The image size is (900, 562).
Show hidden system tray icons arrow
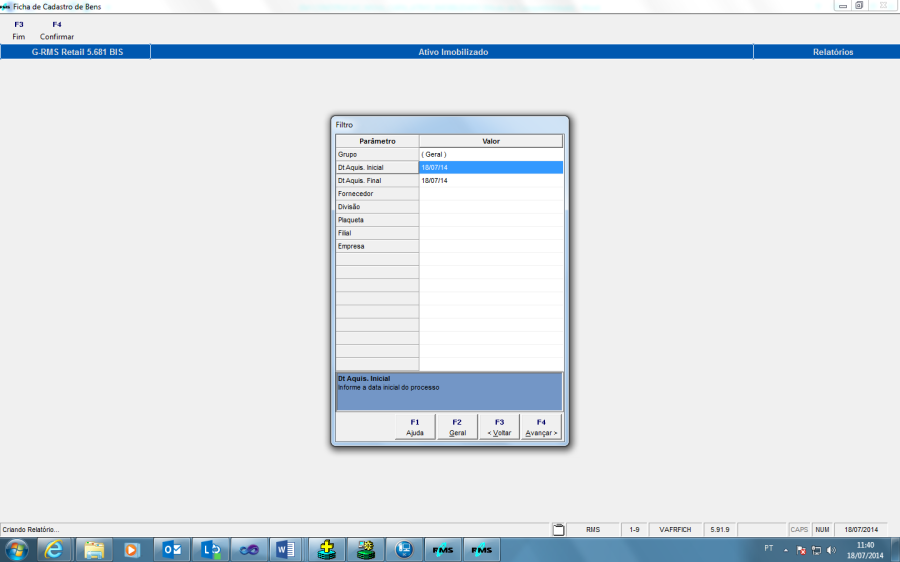786,551
